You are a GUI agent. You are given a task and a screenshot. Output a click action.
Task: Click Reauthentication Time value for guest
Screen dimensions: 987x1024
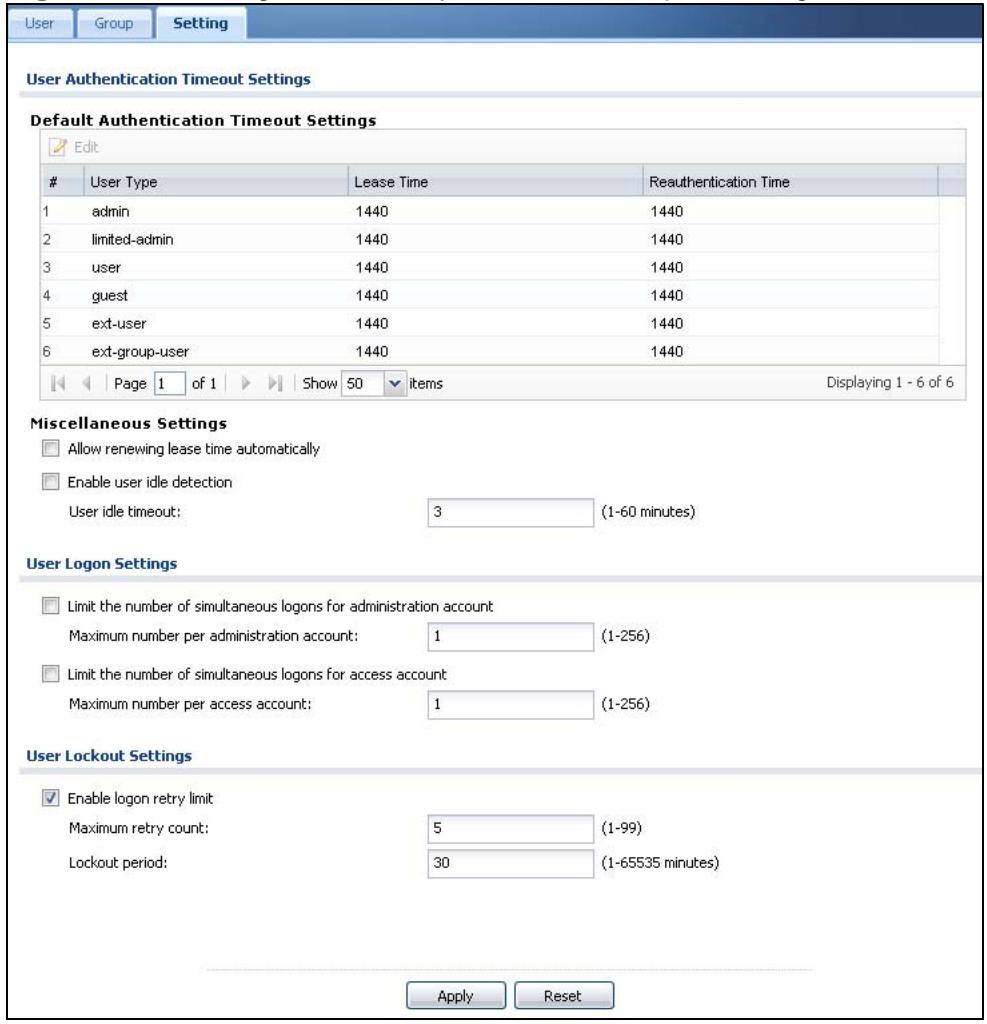pyautogui.click(x=666, y=295)
